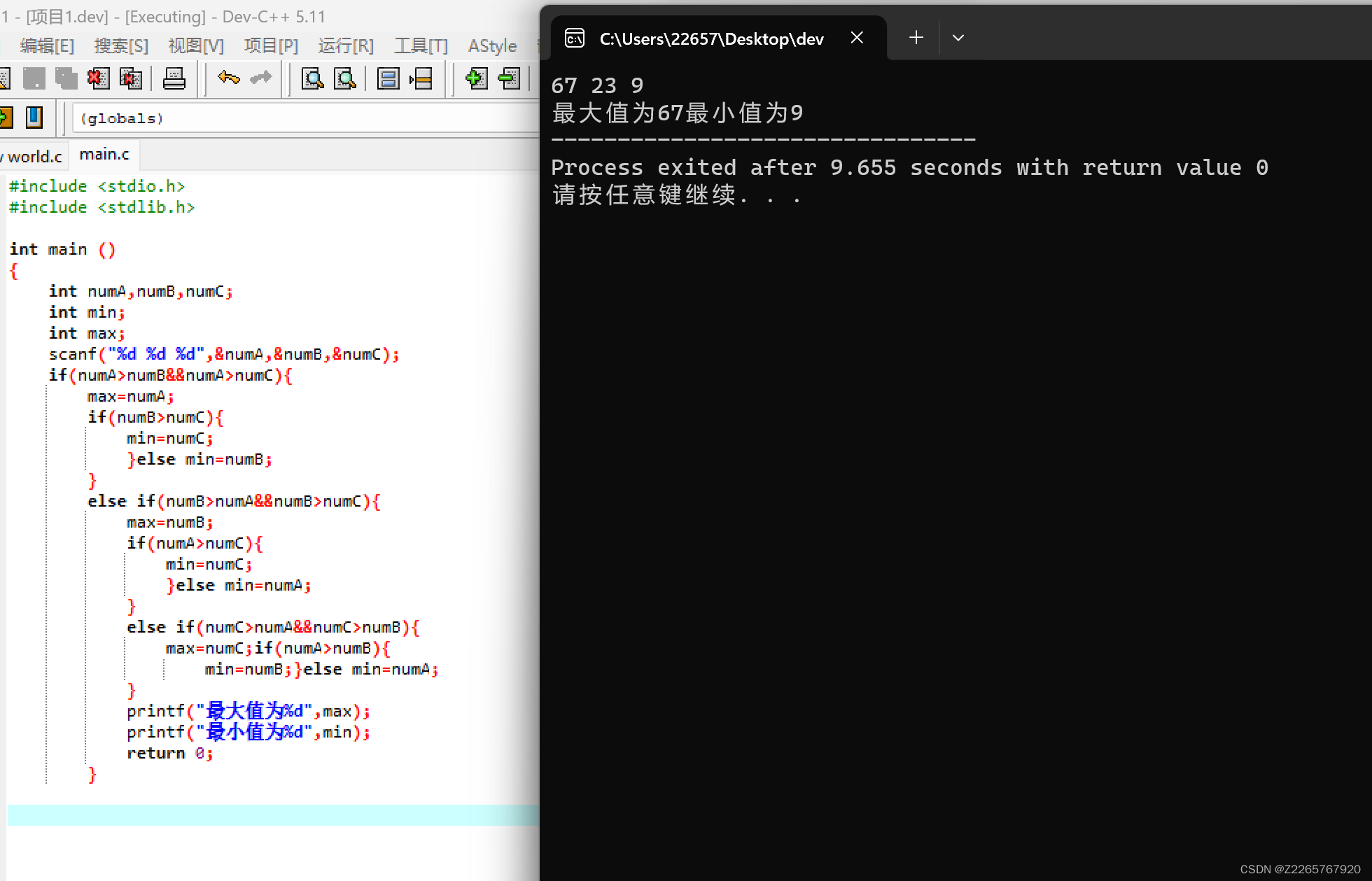The width and height of the screenshot is (1372, 881).
Task: Click the green minus Unindent icon
Action: pos(509,78)
